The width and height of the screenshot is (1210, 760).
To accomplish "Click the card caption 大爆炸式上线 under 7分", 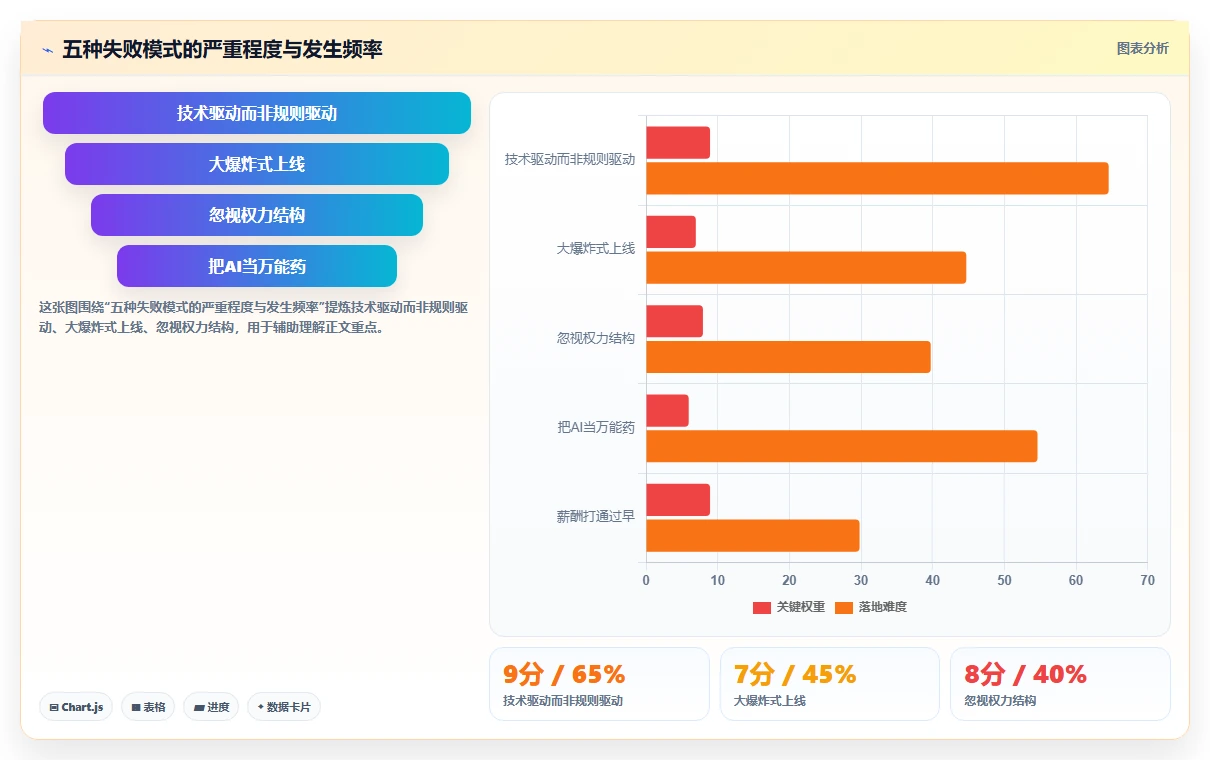I will tap(770, 701).
